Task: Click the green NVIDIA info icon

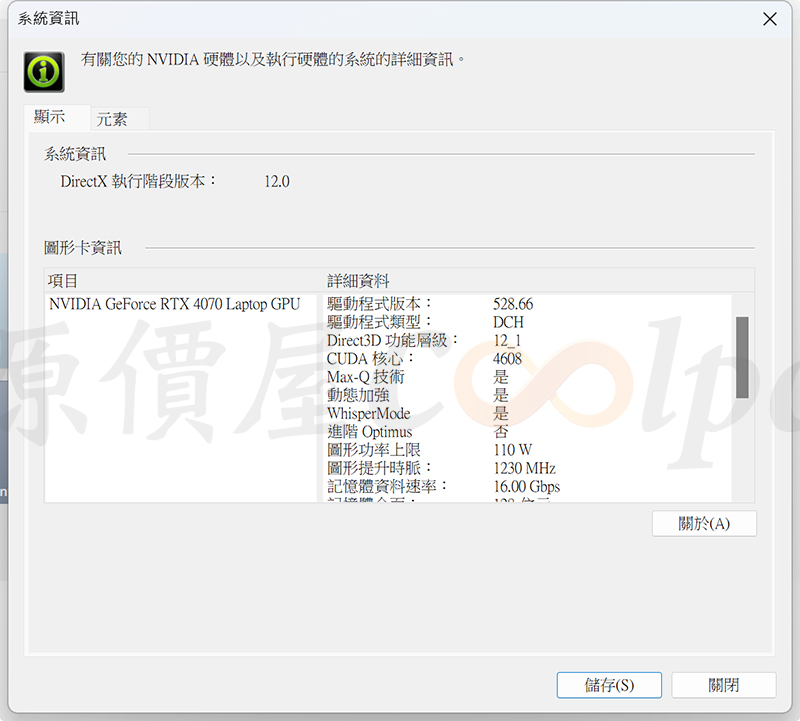Action: (44, 72)
